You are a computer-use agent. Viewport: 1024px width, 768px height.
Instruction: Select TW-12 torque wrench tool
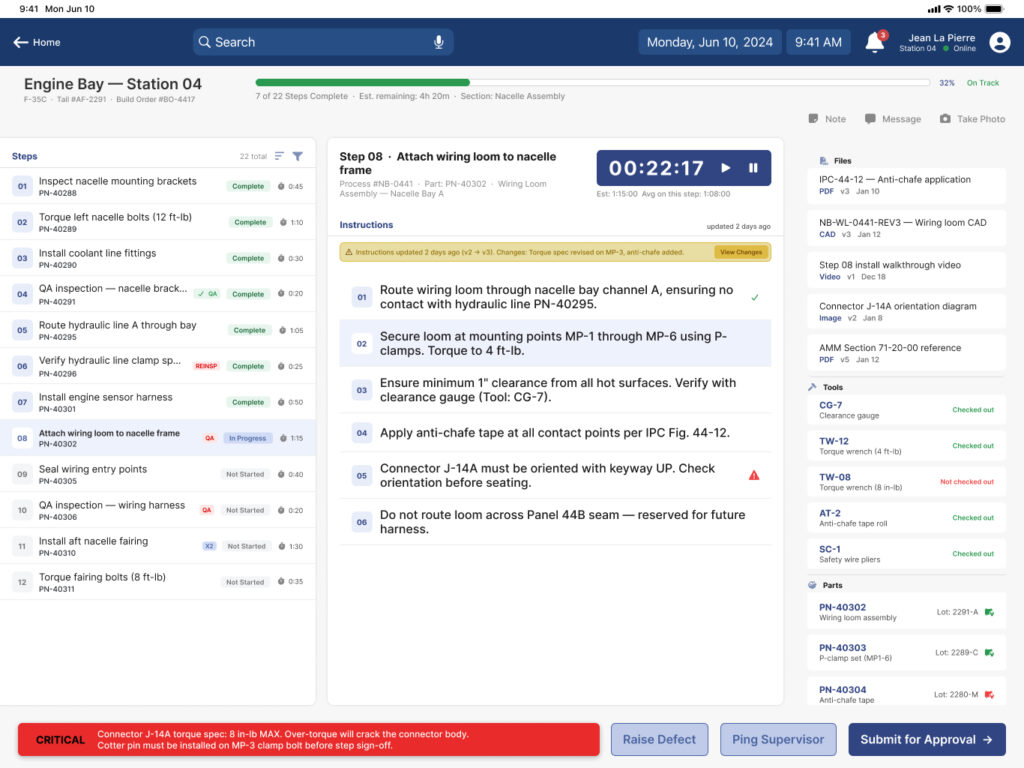[x=906, y=446]
